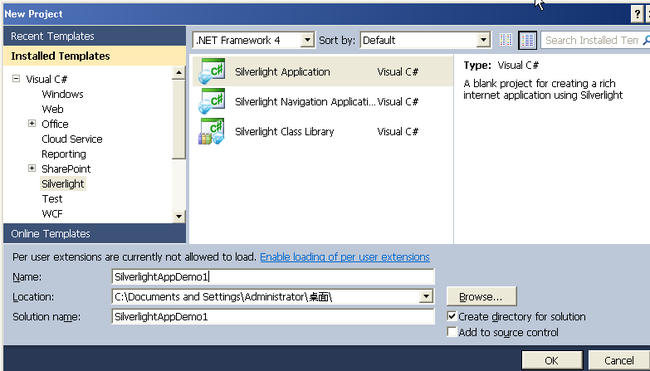Expand the Office tree node
Viewport: 650px width, 371px height.
point(32,124)
